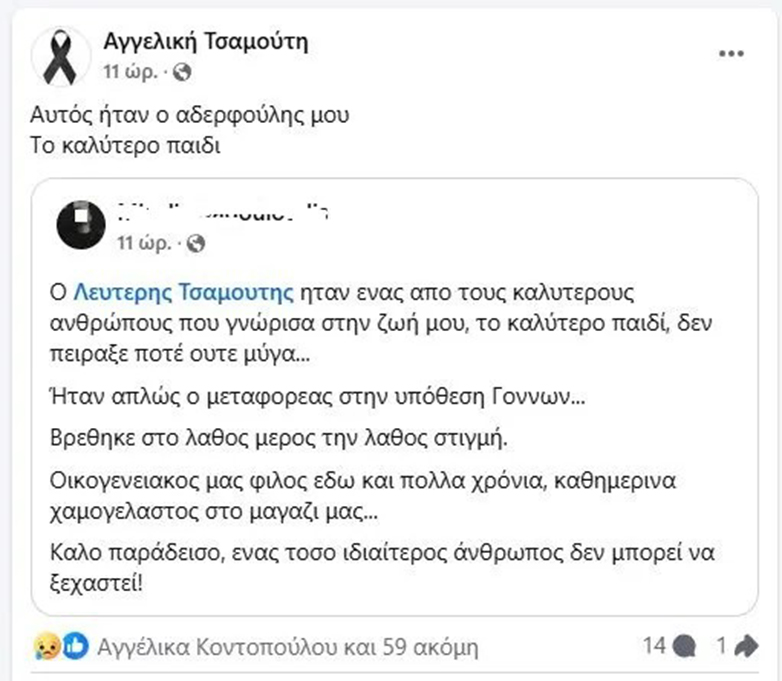Viewport: 782px width, 681px height.
Task: Open the three-dot post options menu
Action: tap(731, 54)
